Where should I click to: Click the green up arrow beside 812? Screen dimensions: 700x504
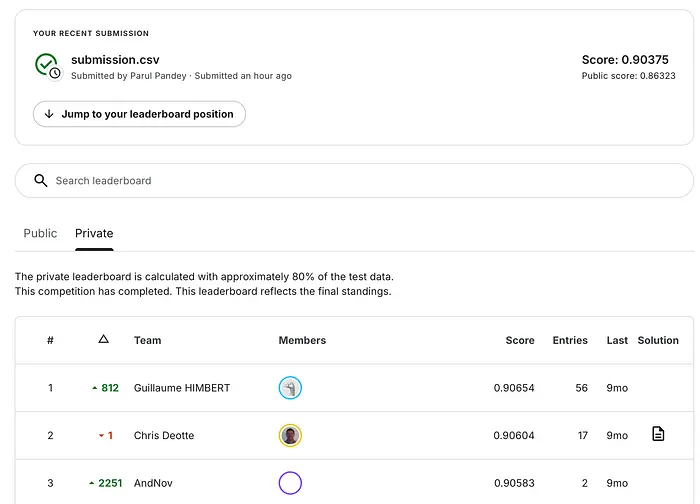(94, 388)
